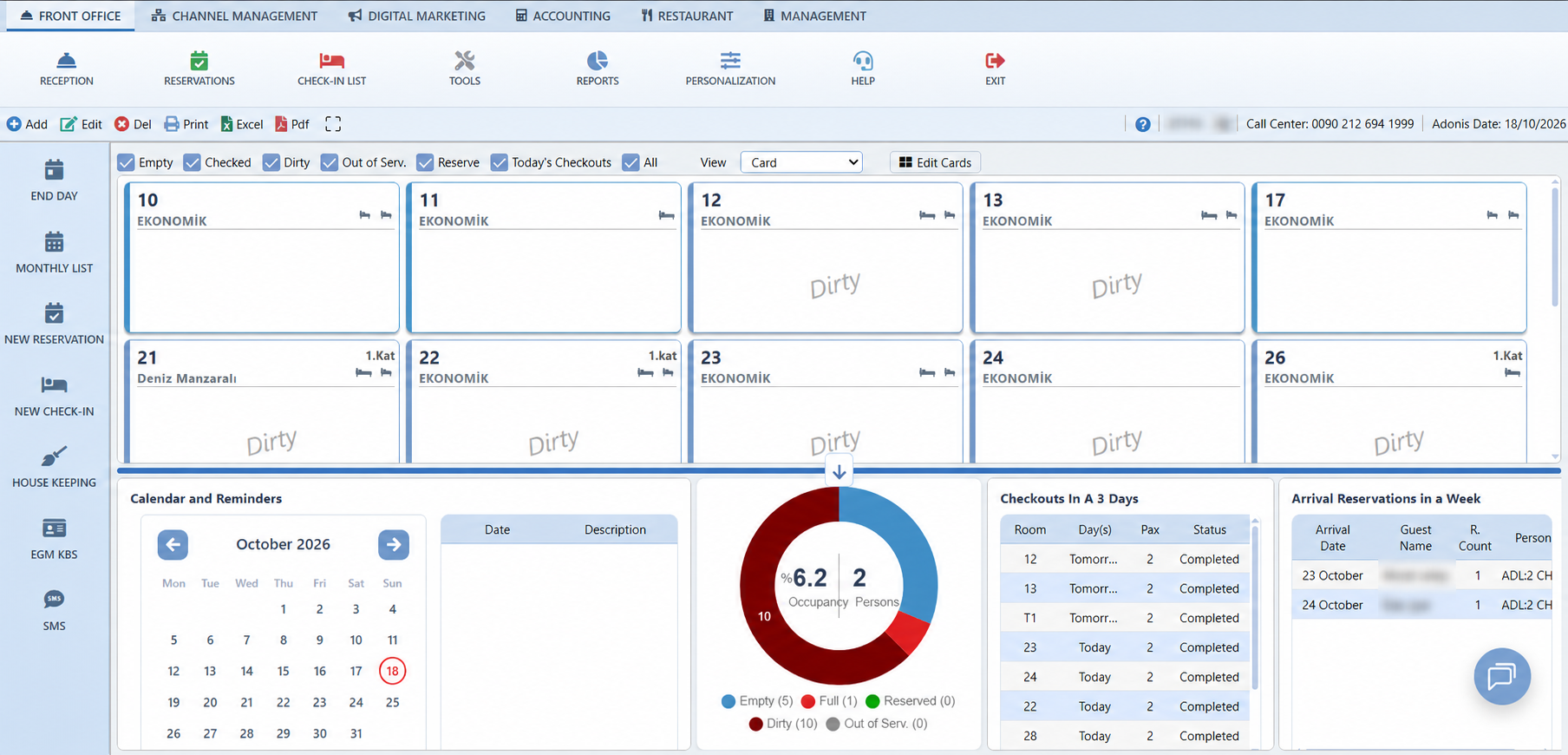
Task: Go to next month in calendar
Action: point(394,544)
